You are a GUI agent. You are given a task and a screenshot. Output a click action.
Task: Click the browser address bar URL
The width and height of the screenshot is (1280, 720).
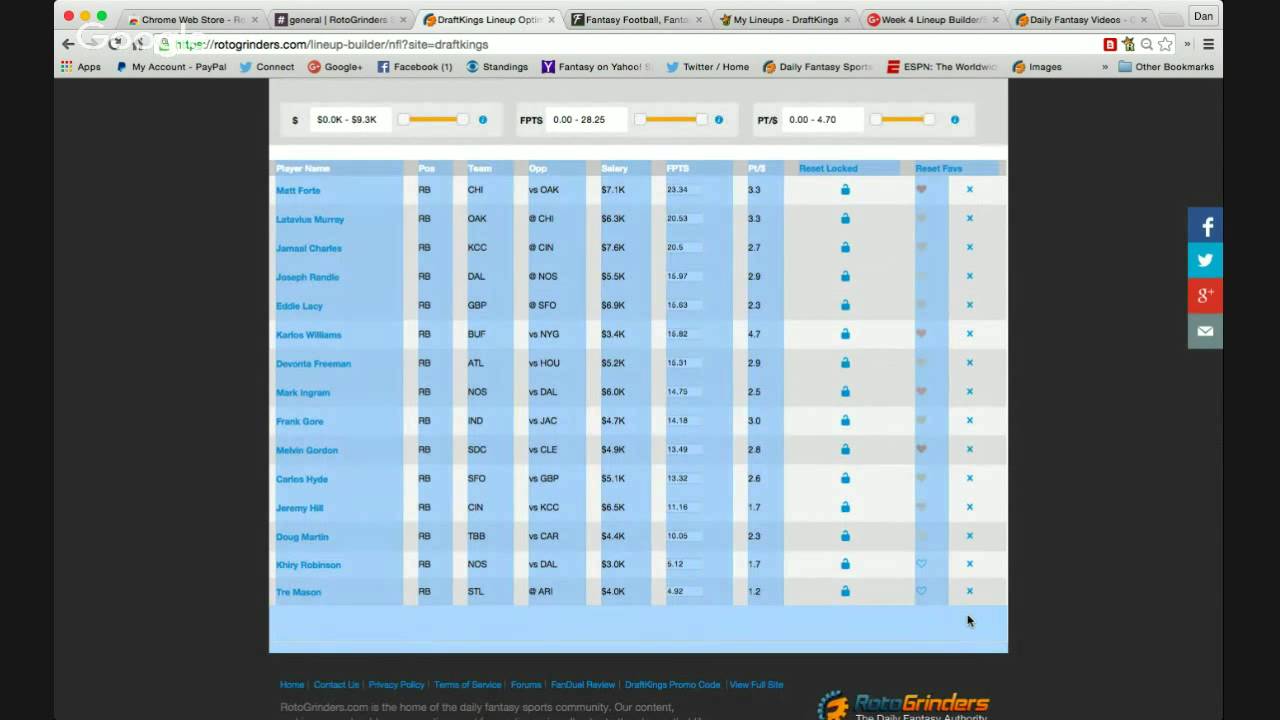332,44
